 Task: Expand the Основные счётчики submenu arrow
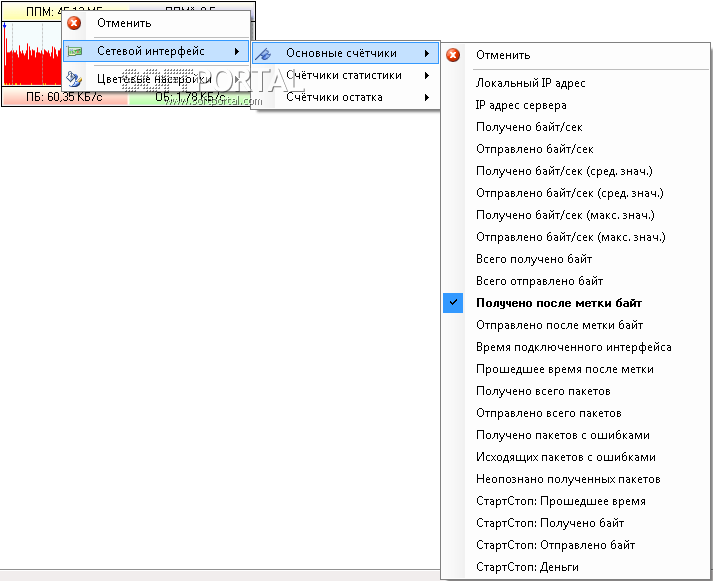click(x=427, y=53)
